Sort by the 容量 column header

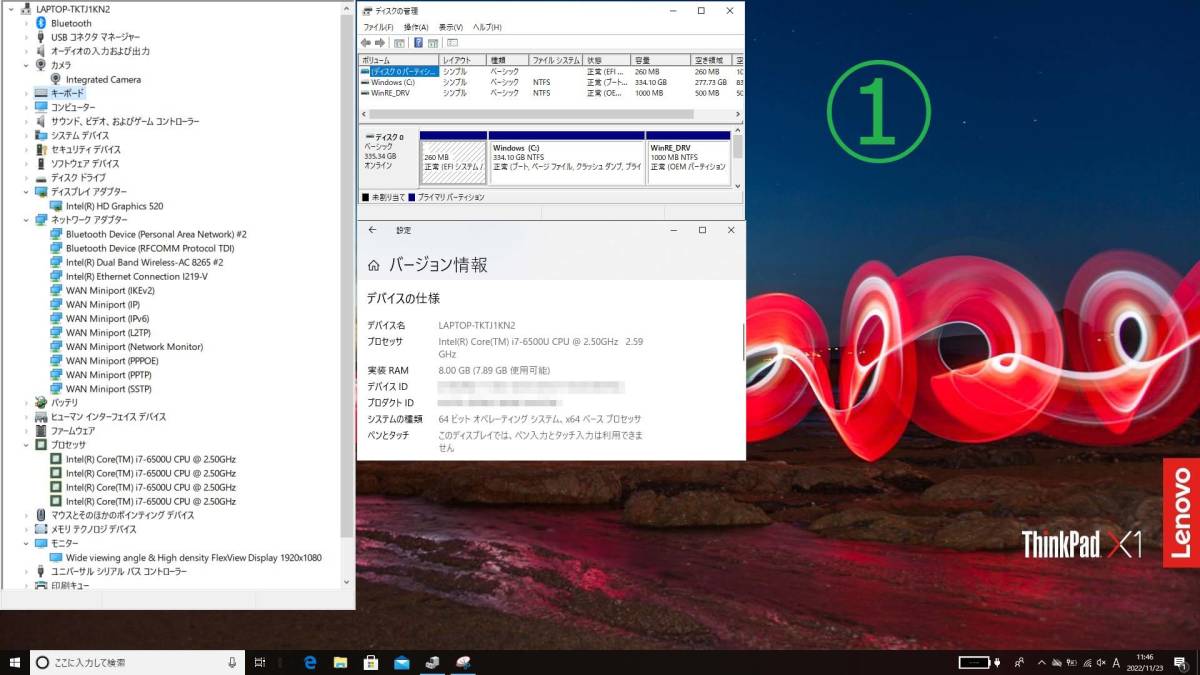click(661, 61)
